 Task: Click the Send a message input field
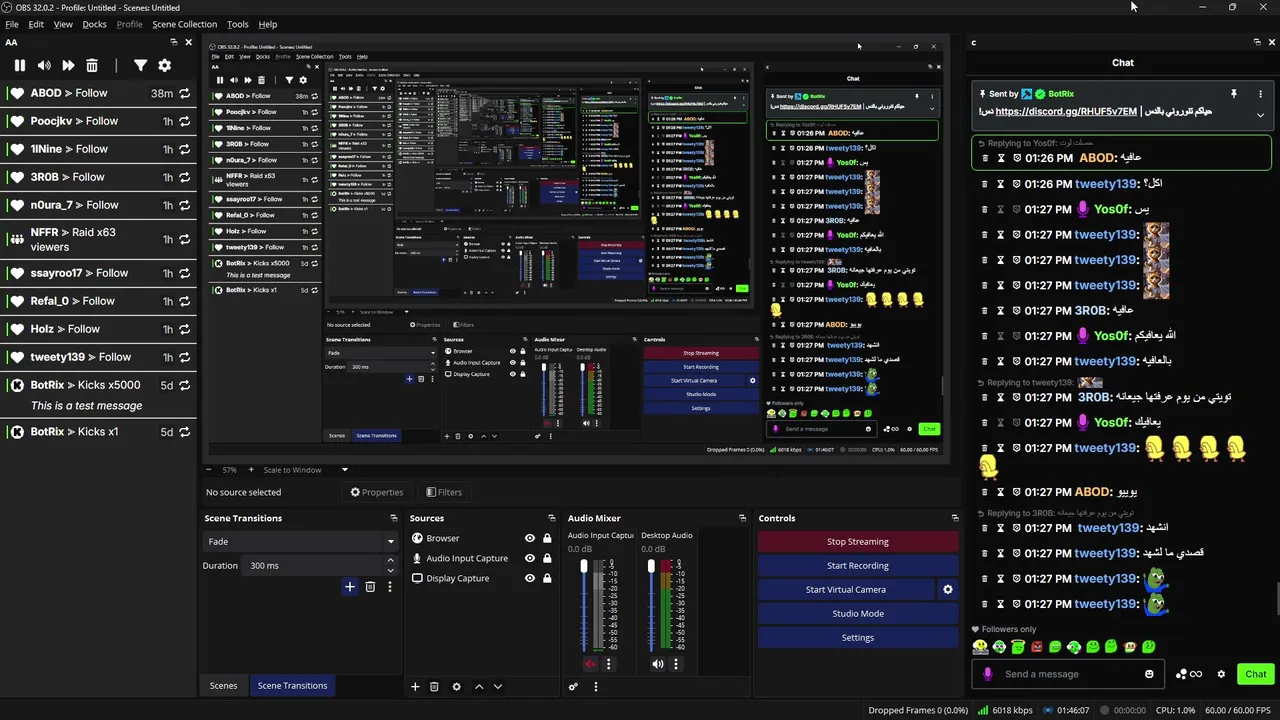(x=1070, y=674)
